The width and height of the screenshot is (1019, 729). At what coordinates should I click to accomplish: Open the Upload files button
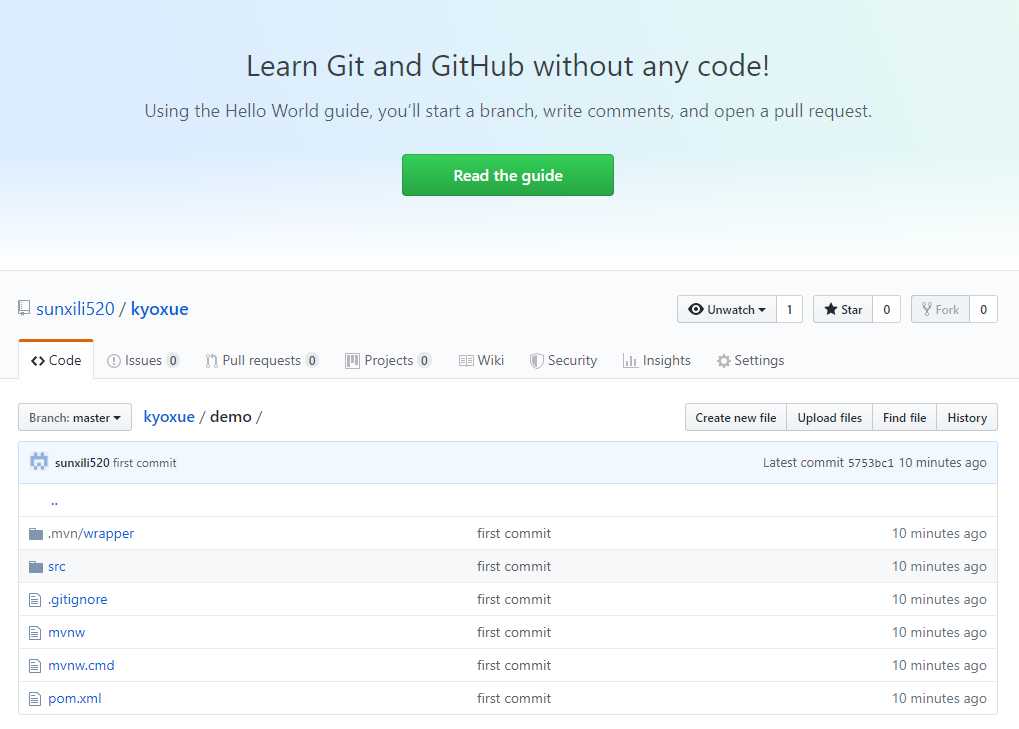829,417
